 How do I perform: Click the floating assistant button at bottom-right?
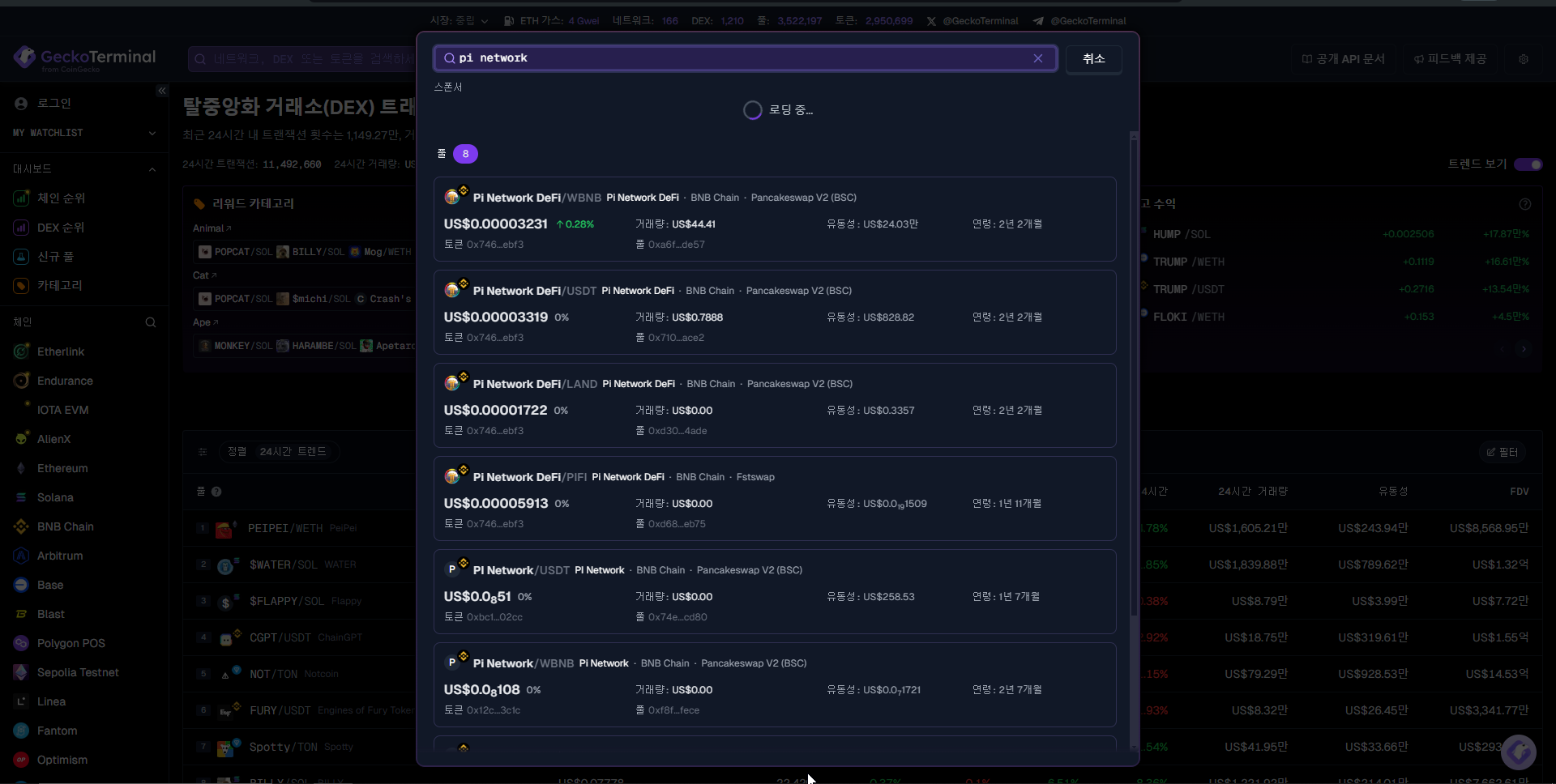(1518, 752)
